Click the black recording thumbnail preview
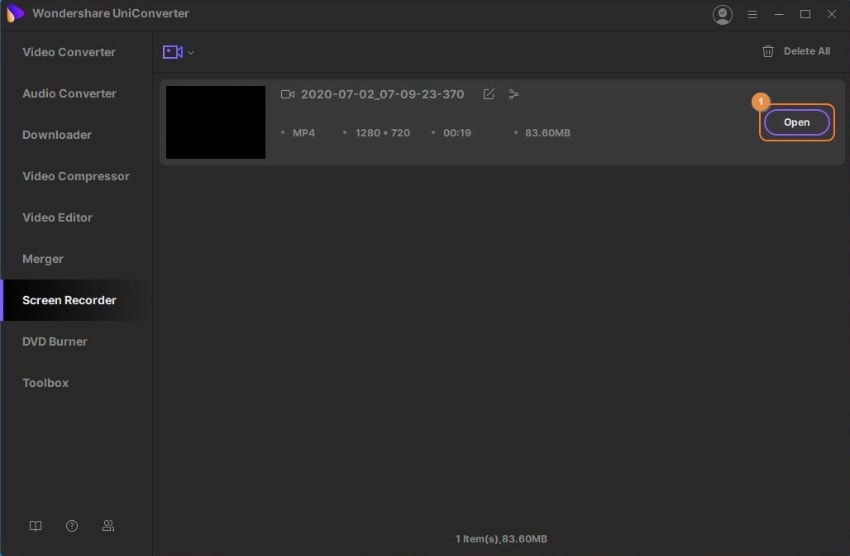This screenshot has width=850, height=556. coord(215,122)
